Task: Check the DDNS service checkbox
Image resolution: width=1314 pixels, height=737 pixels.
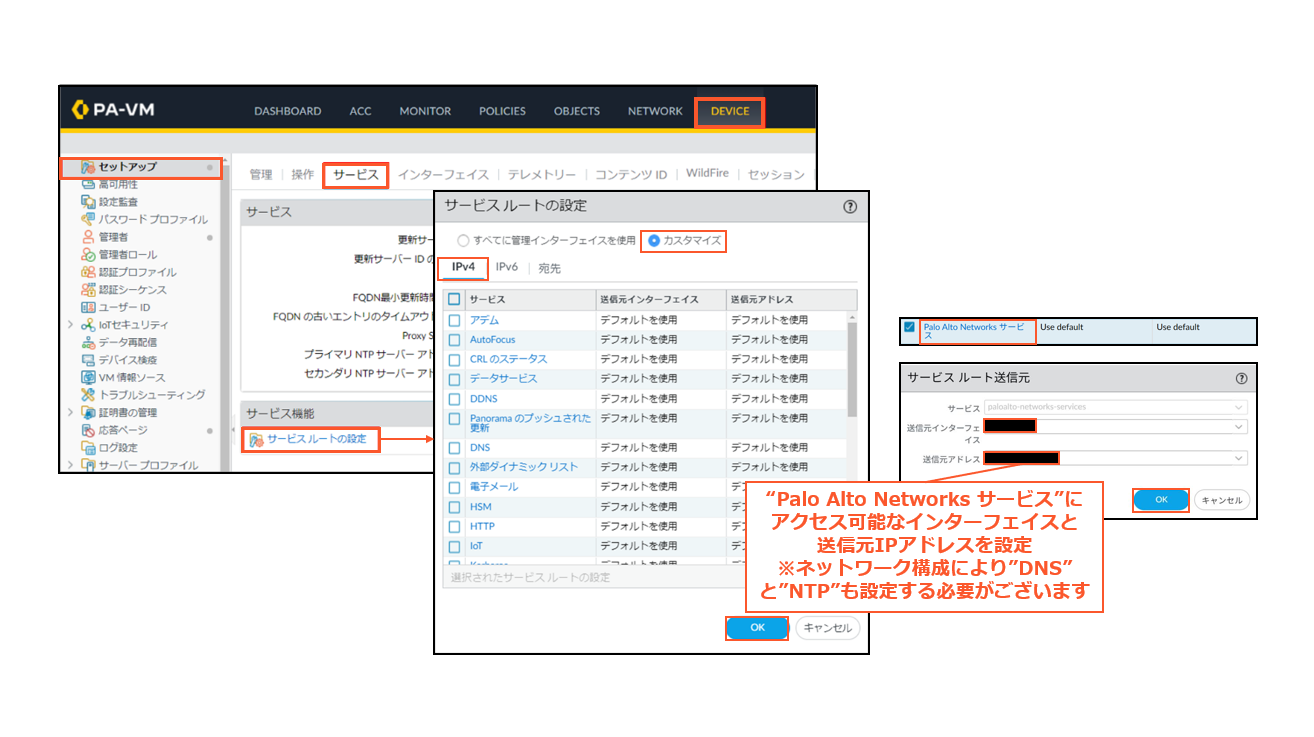Action: (454, 398)
